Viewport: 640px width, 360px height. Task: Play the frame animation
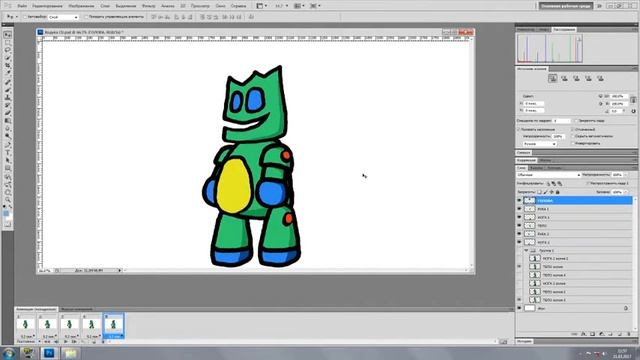66,342
